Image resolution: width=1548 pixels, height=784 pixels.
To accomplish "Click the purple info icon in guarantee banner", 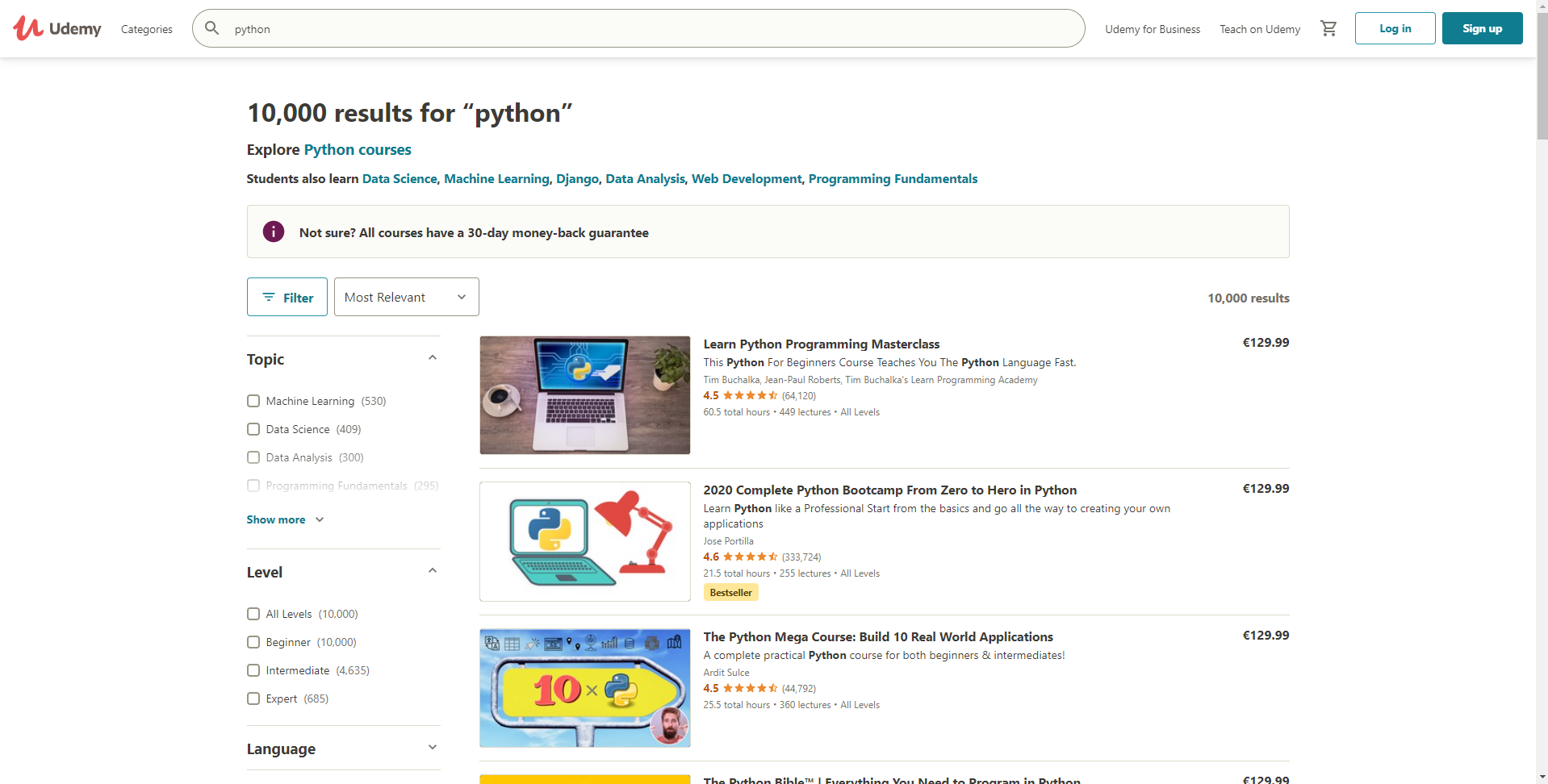I will (274, 232).
